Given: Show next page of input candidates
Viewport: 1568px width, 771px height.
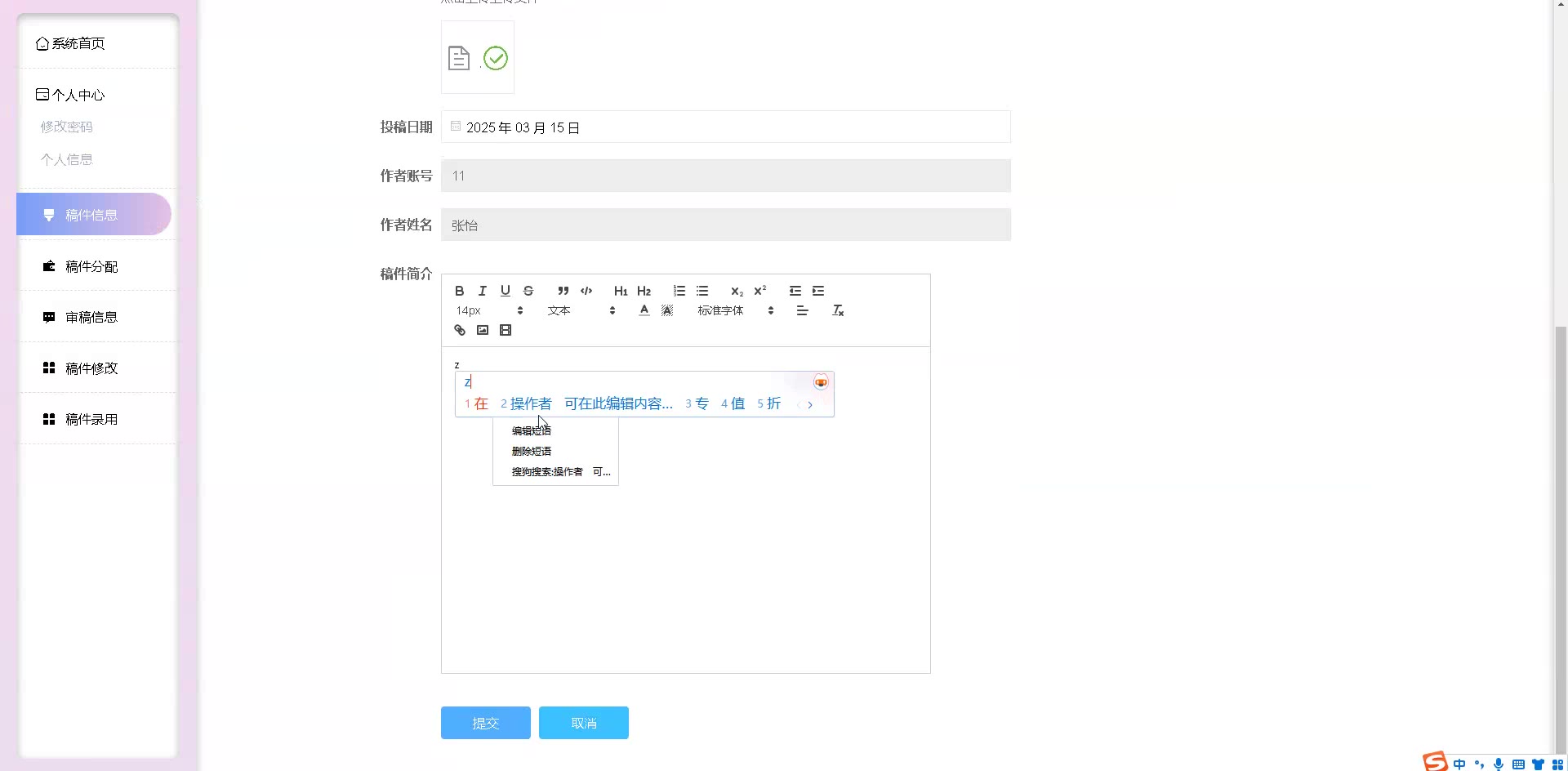Looking at the screenshot, I should 810,404.
